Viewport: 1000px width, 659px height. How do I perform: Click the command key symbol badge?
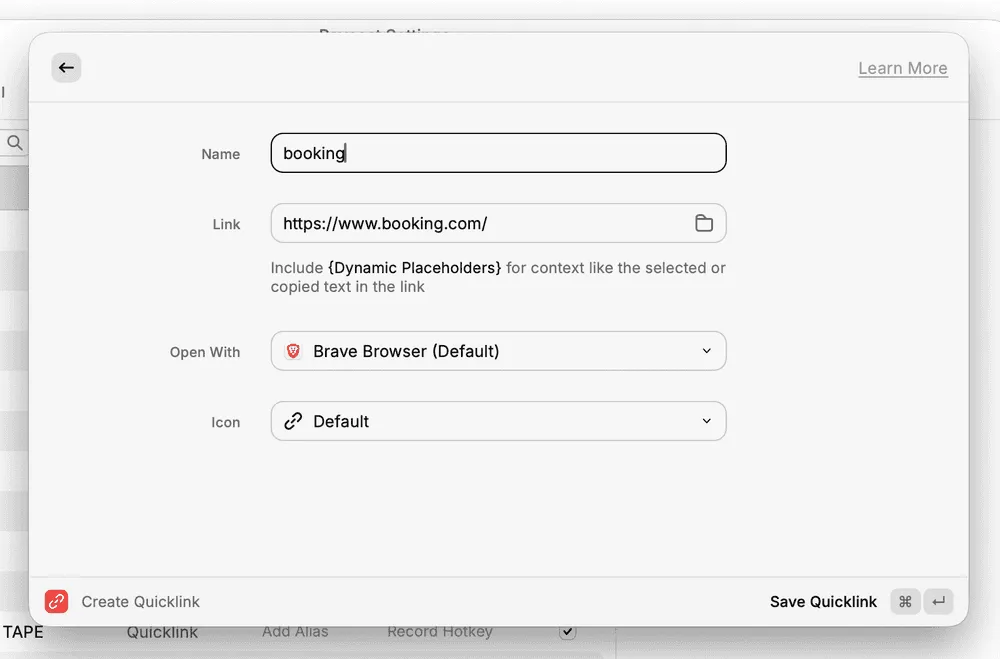click(x=905, y=602)
